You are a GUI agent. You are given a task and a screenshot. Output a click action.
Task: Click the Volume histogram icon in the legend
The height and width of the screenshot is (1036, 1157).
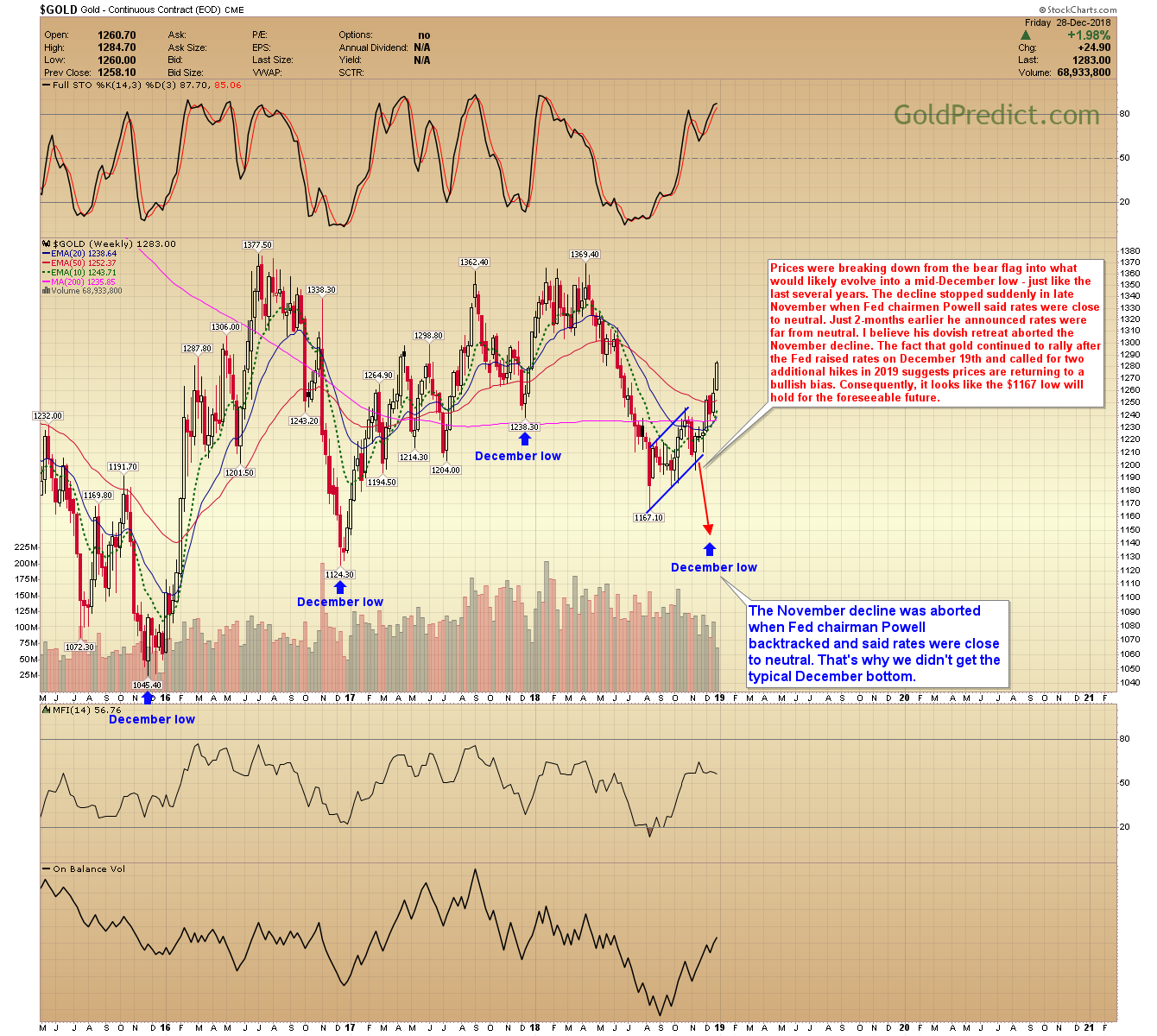click(x=47, y=291)
